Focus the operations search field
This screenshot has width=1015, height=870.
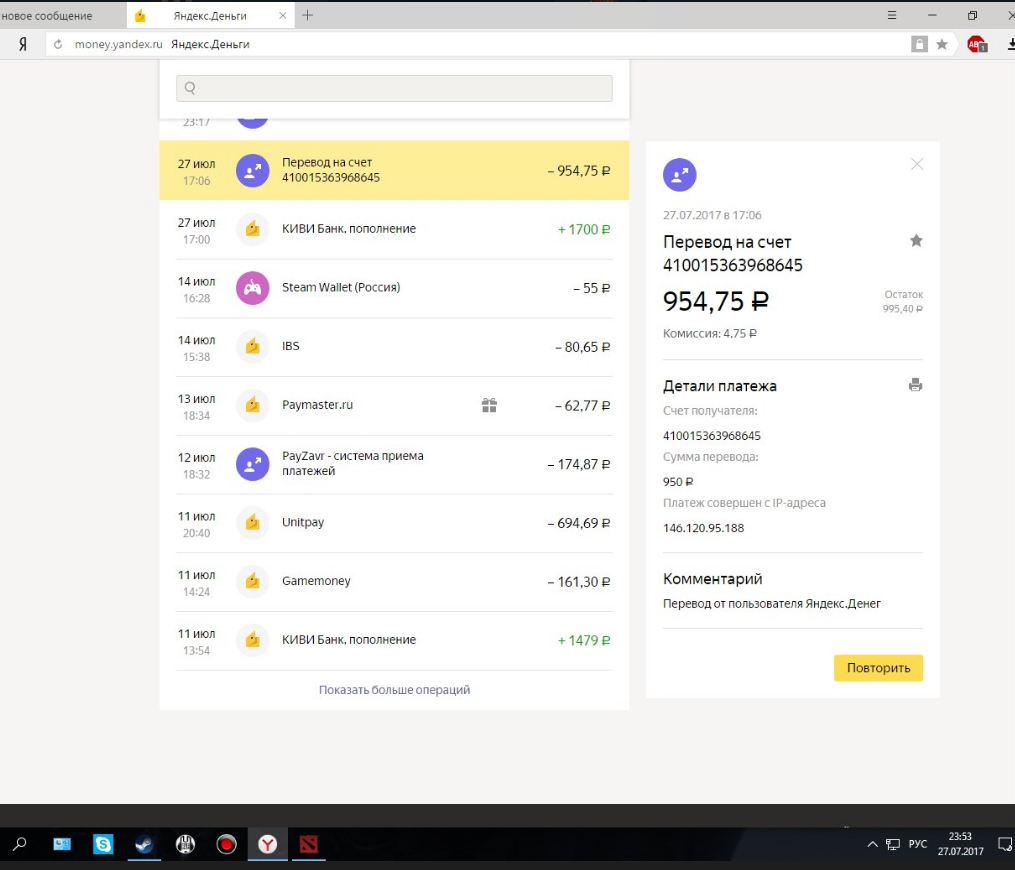[x=394, y=88]
